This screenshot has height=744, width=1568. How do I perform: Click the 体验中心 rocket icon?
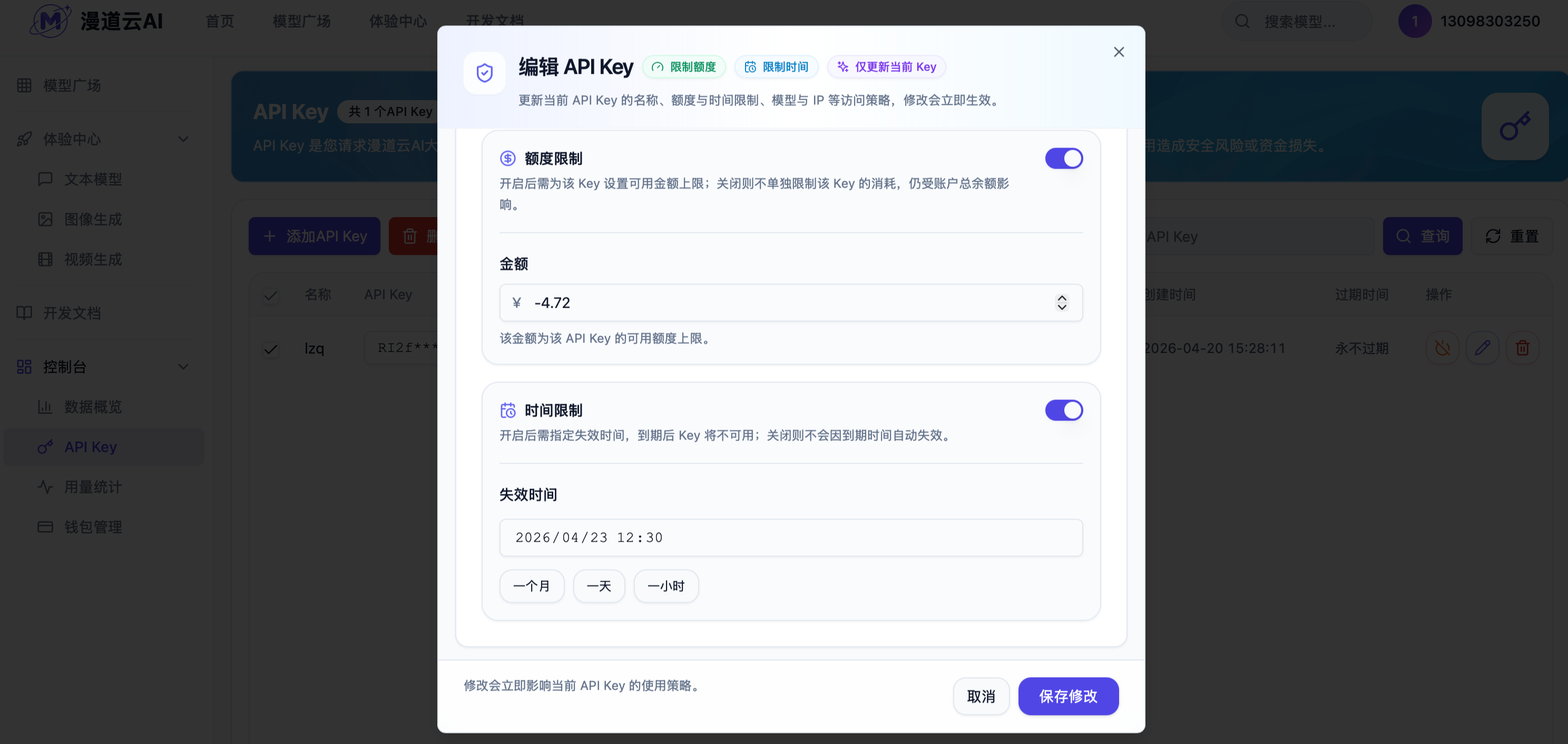pyautogui.click(x=24, y=140)
